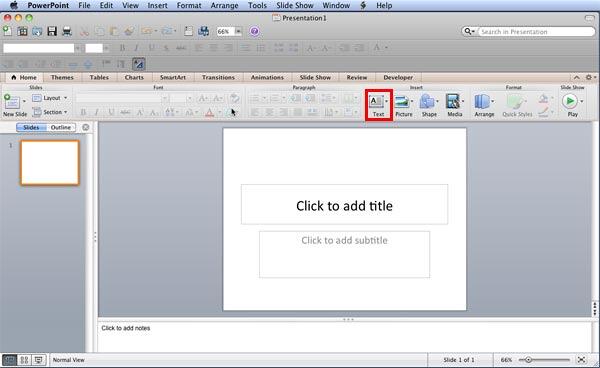Expand the Arrange dropdown arrow
This screenshot has width=600, height=368.
tap(492, 101)
